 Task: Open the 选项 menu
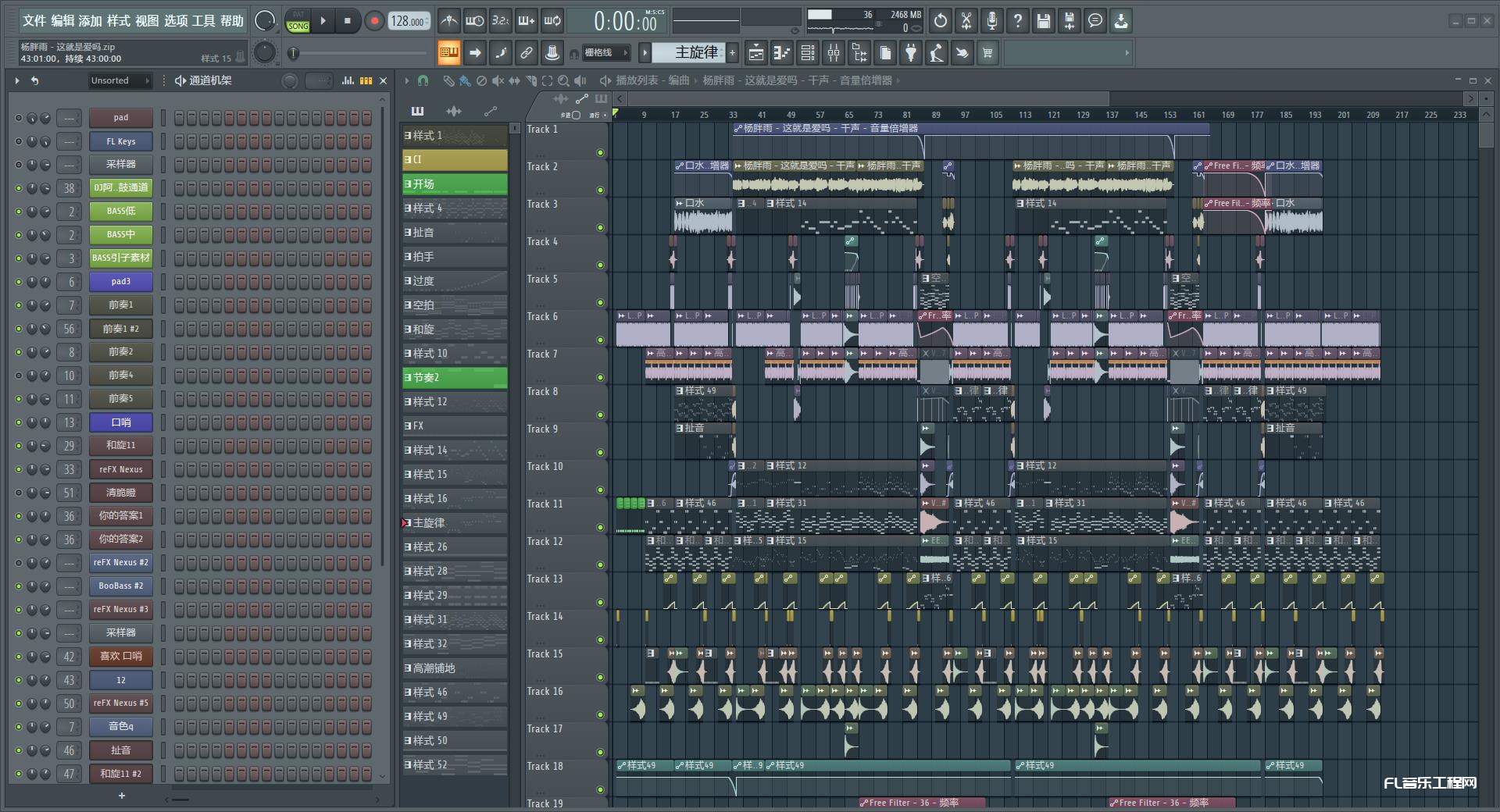point(176,21)
